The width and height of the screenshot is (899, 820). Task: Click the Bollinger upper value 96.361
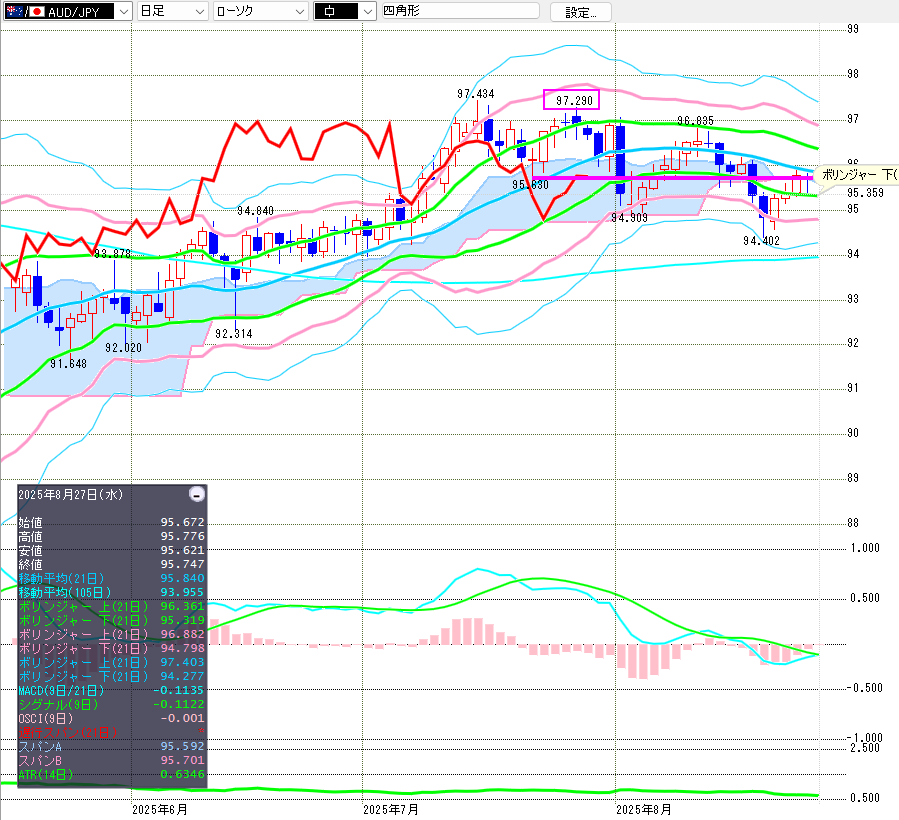[182, 606]
